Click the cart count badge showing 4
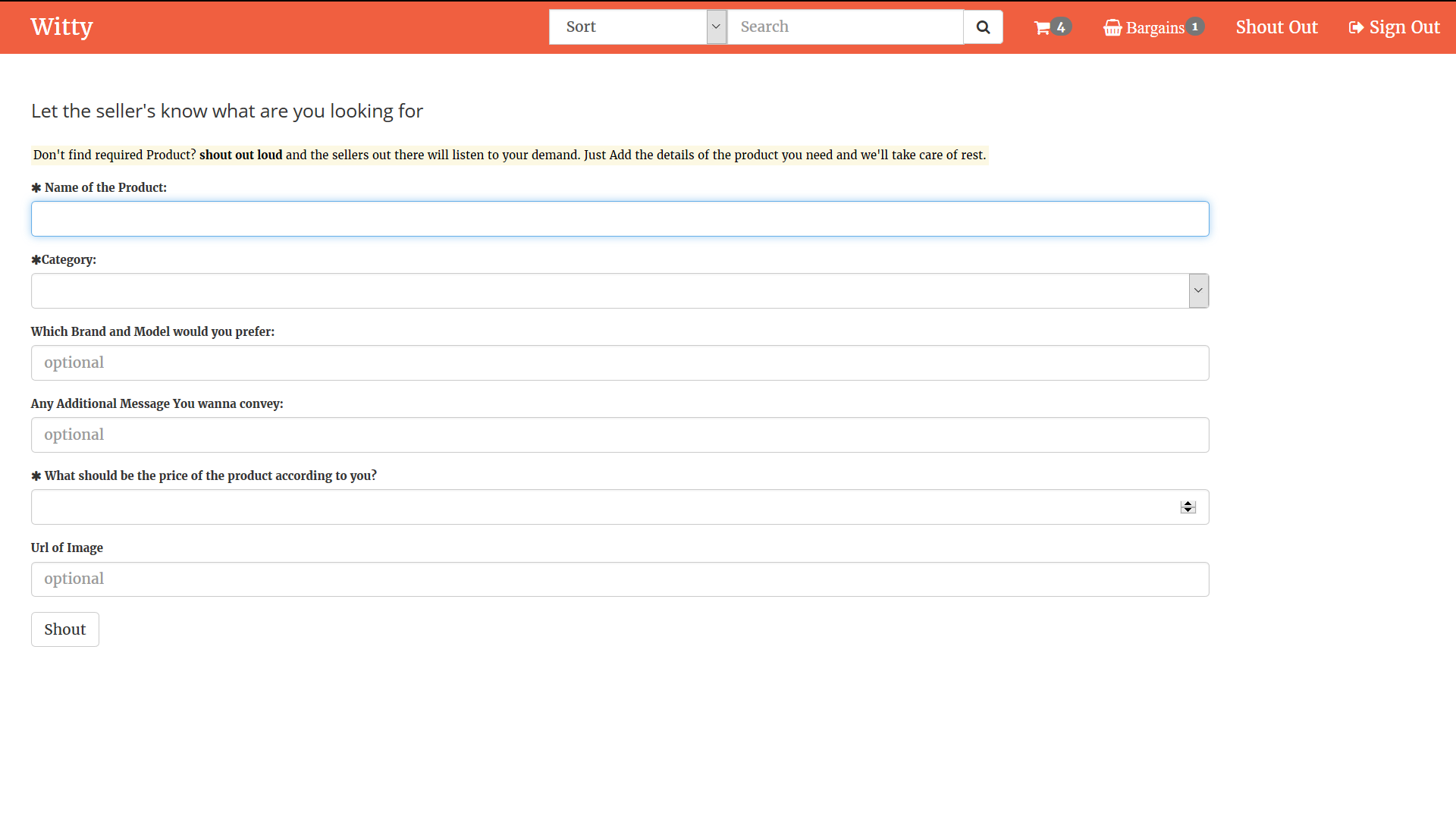This screenshot has width=1456, height=819. 1061,27
